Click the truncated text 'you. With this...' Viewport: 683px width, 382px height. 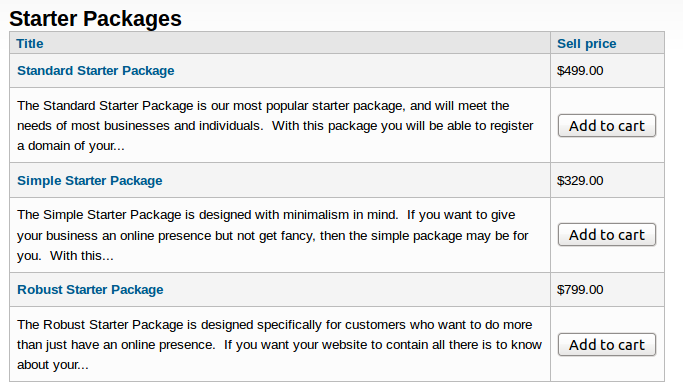tap(65, 256)
